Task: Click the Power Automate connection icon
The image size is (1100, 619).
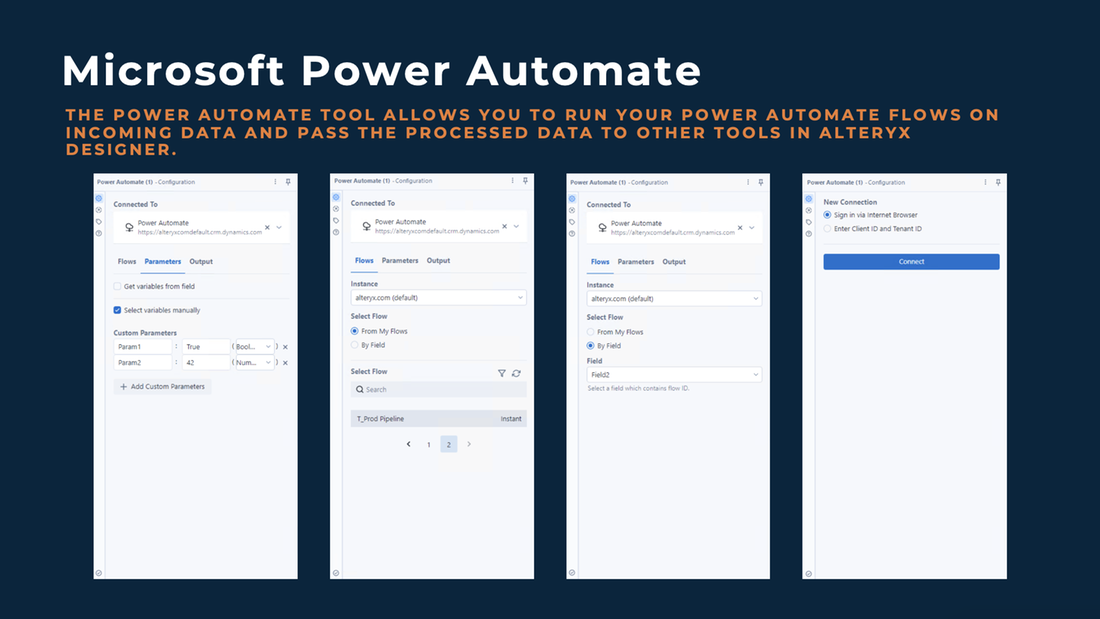Action: coord(130,227)
